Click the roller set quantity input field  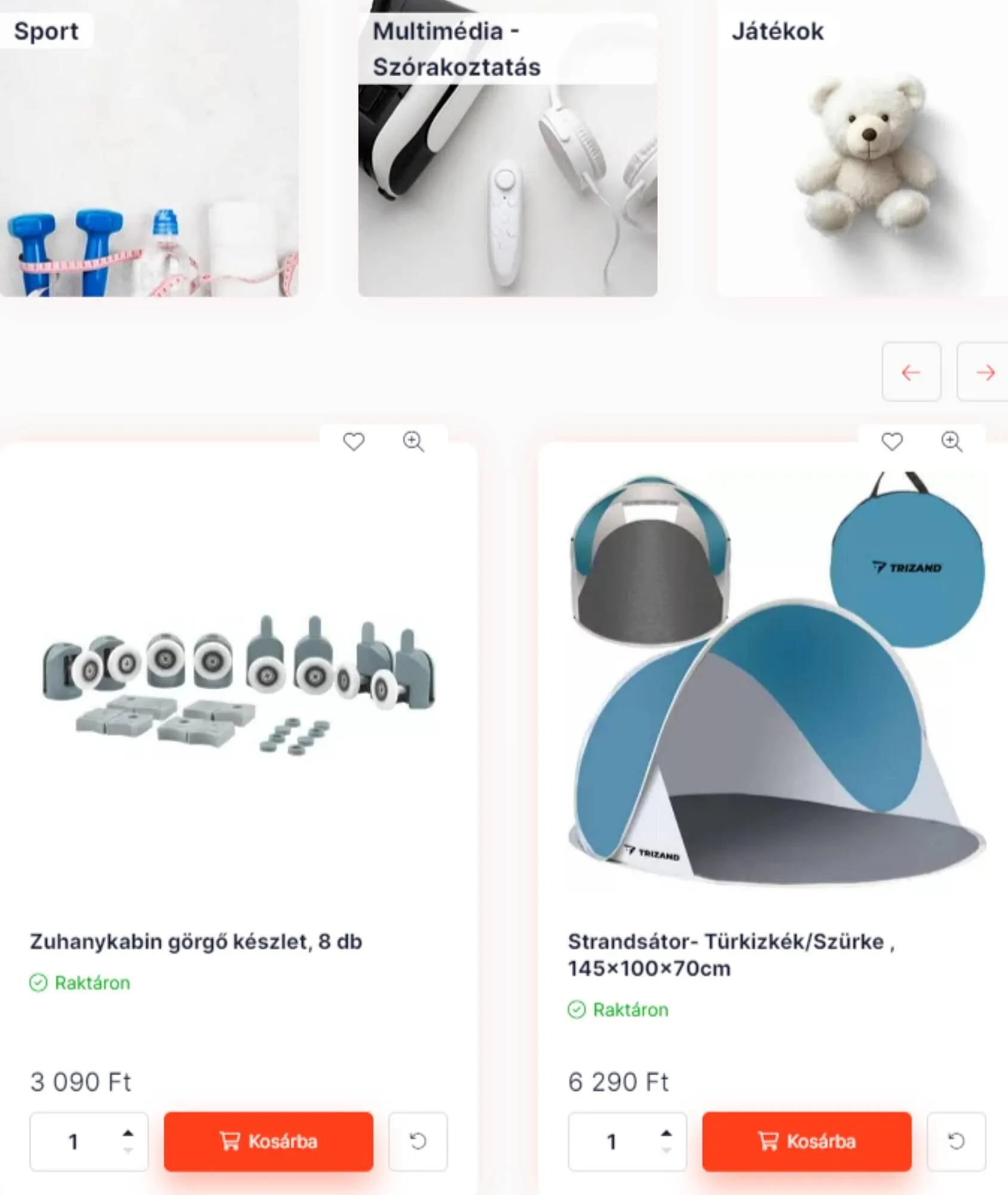coord(89,1141)
